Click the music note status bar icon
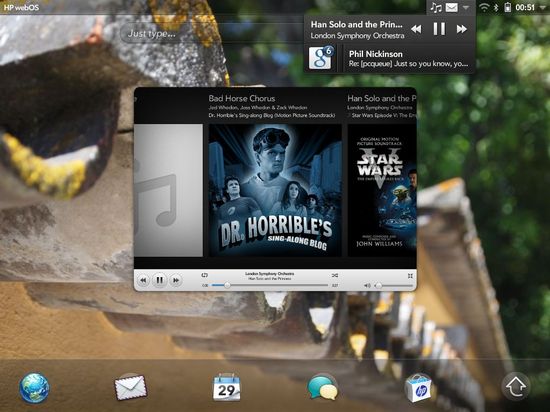 (436, 7)
